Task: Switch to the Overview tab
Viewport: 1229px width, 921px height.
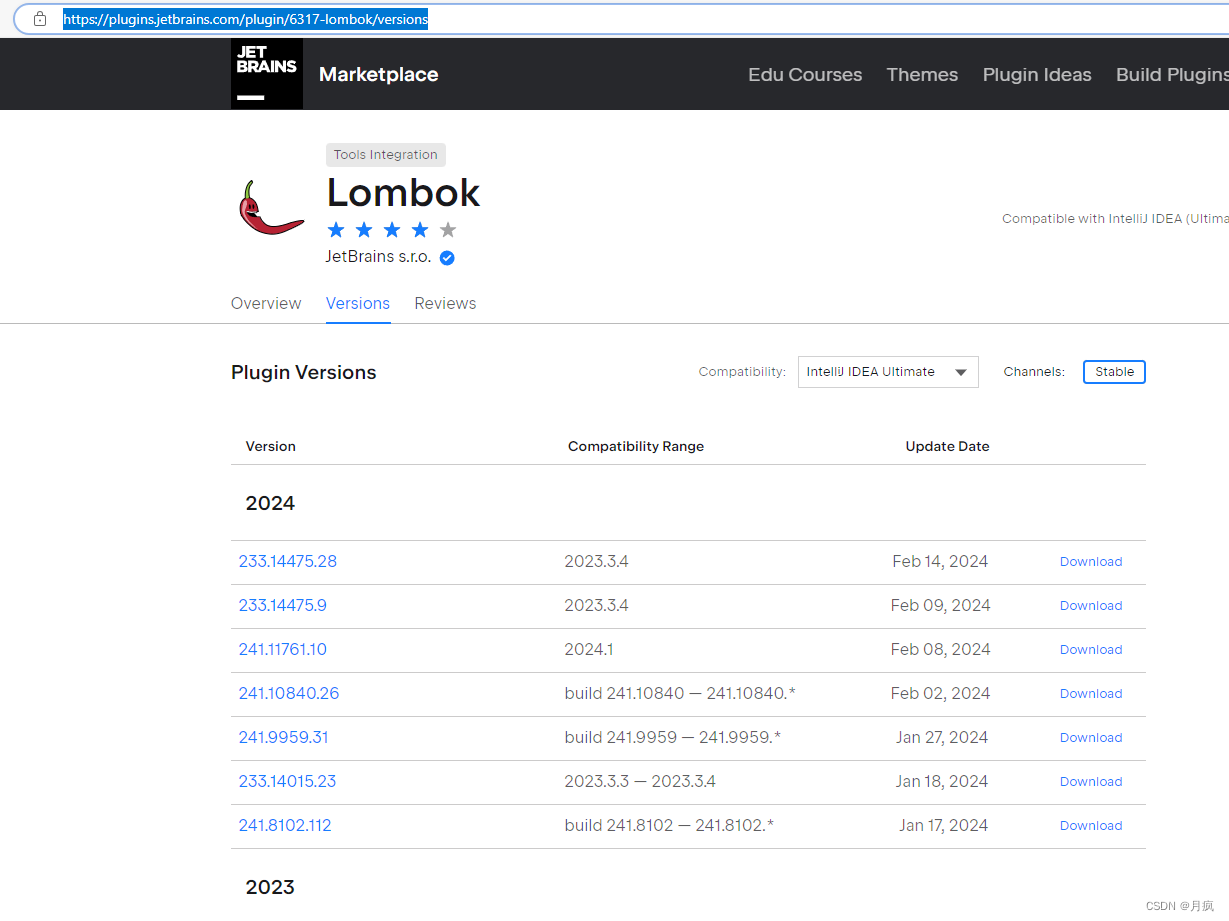Action: [266, 303]
